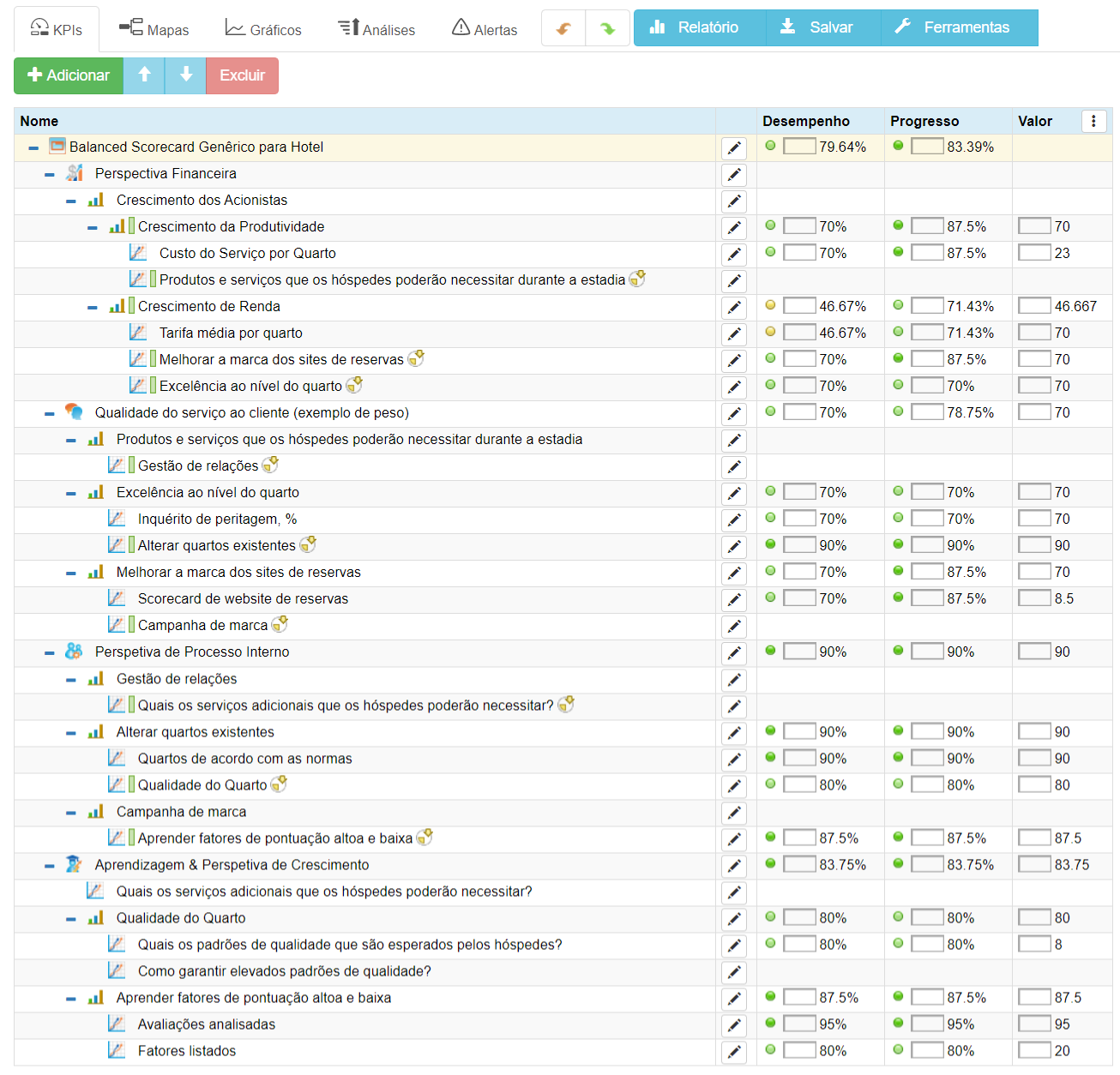Collapse the Perspectiva Financeira branch
Viewport: 1120px width, 1075px height.
coord(49,173)
